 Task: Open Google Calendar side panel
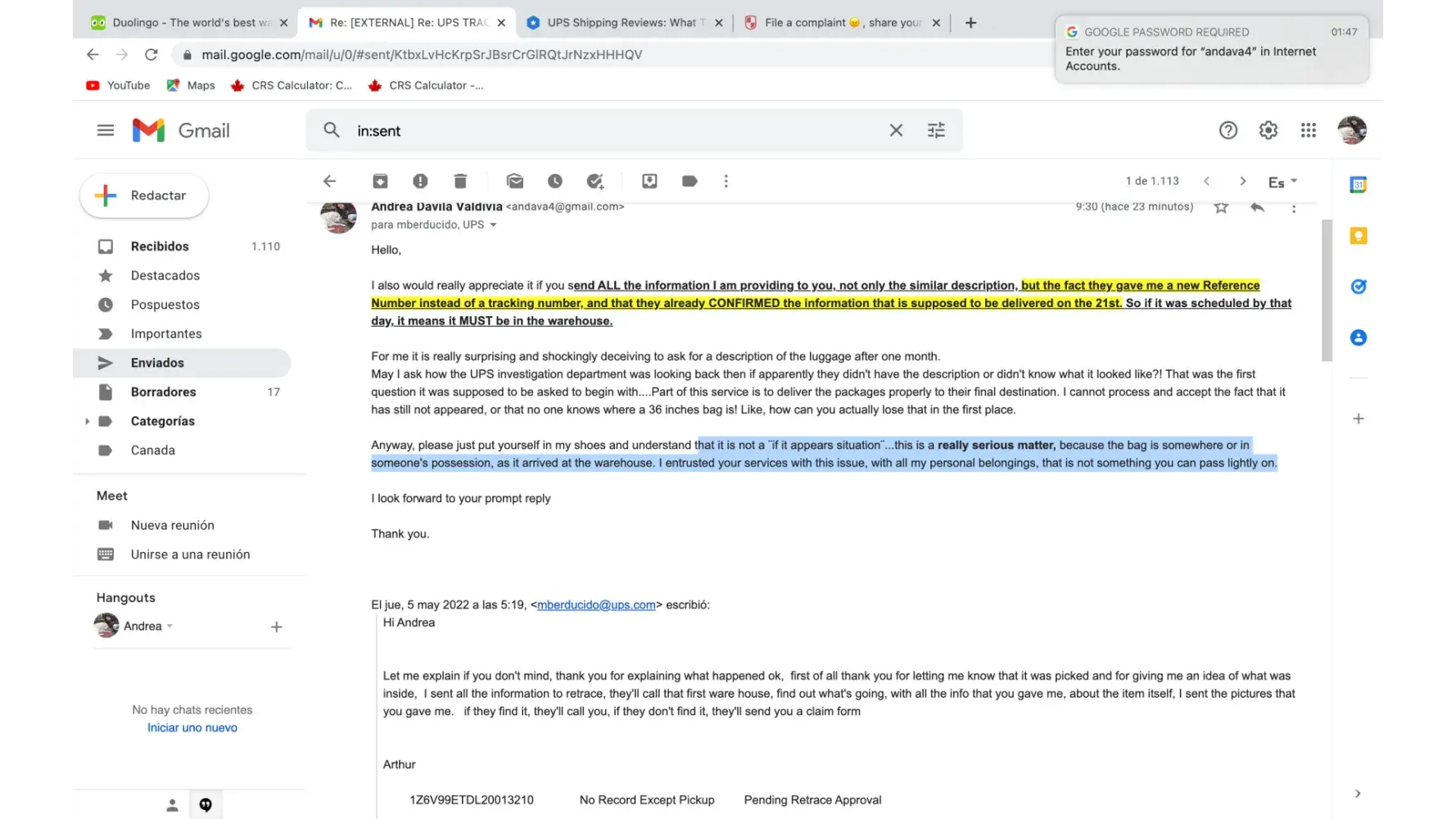click(x=1358, y=185)
